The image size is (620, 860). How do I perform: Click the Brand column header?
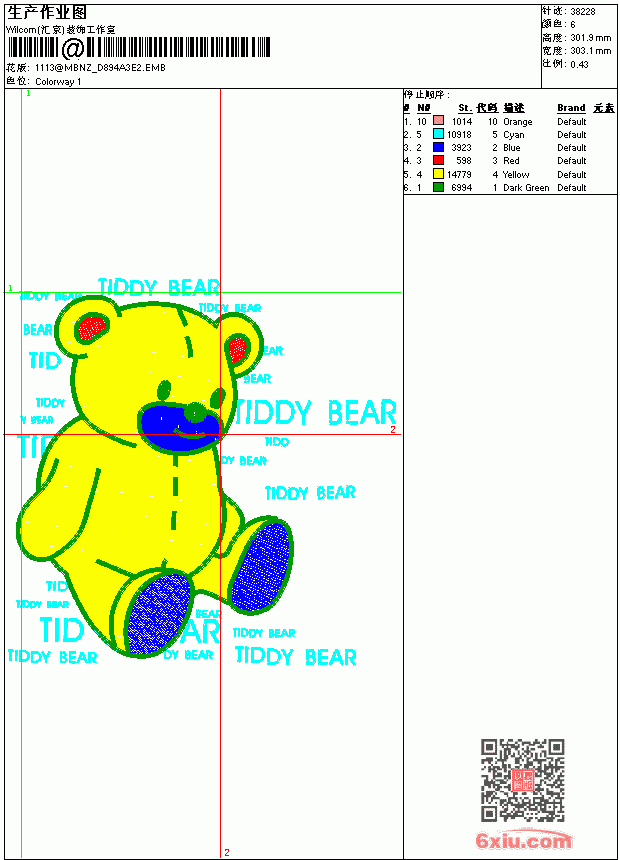click(571, 108)
